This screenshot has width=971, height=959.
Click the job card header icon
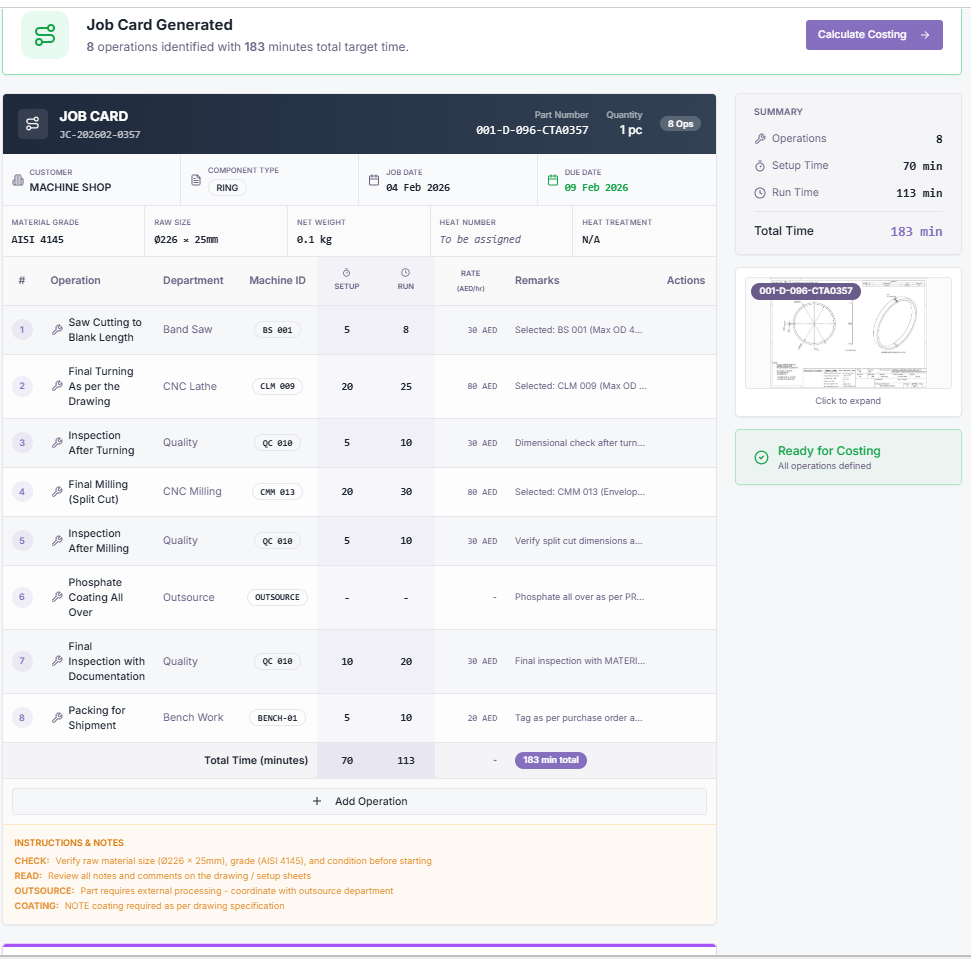pos(33,124)
